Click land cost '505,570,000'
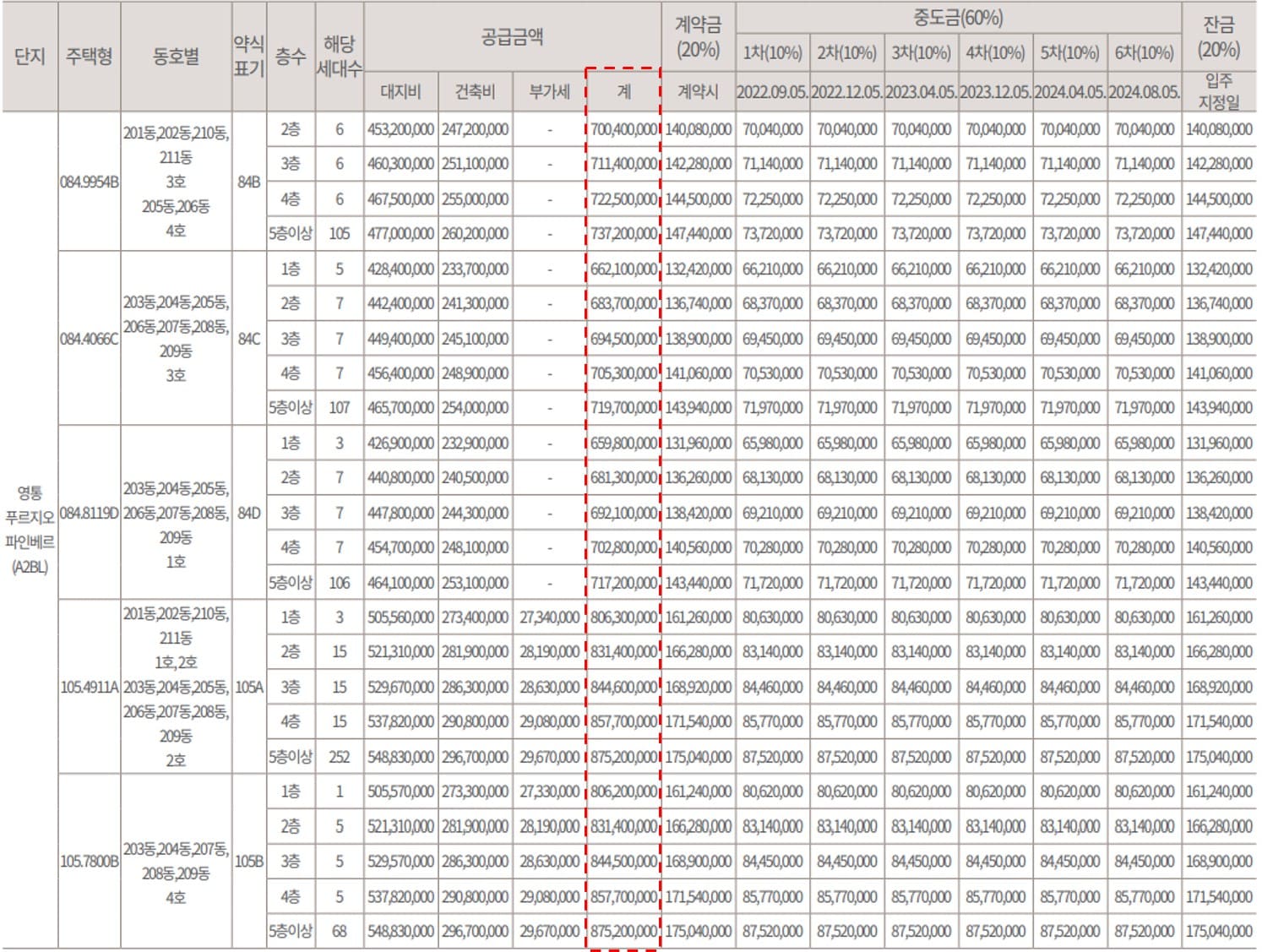 click(400, 792)
